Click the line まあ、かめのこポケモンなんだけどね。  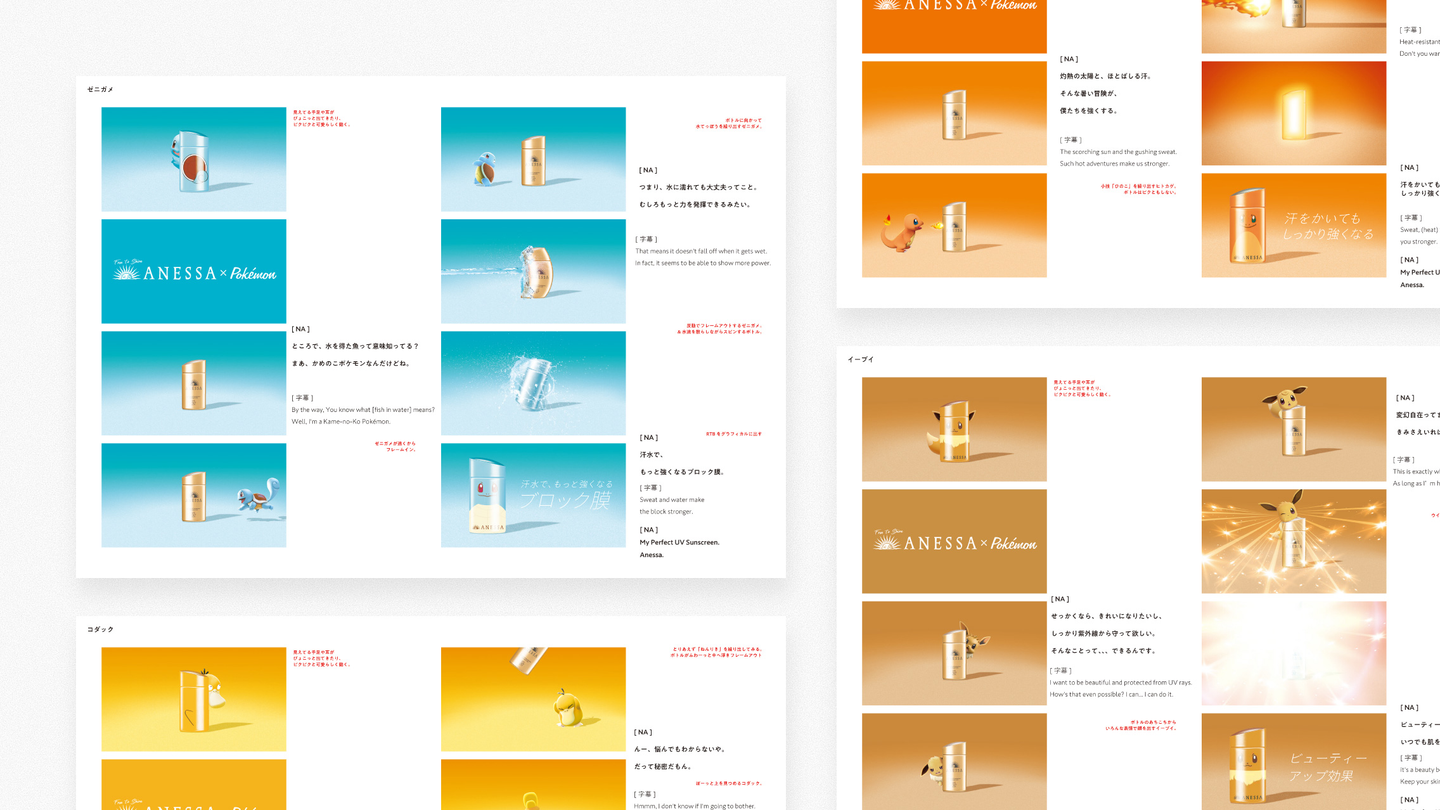tap(351, 363)
